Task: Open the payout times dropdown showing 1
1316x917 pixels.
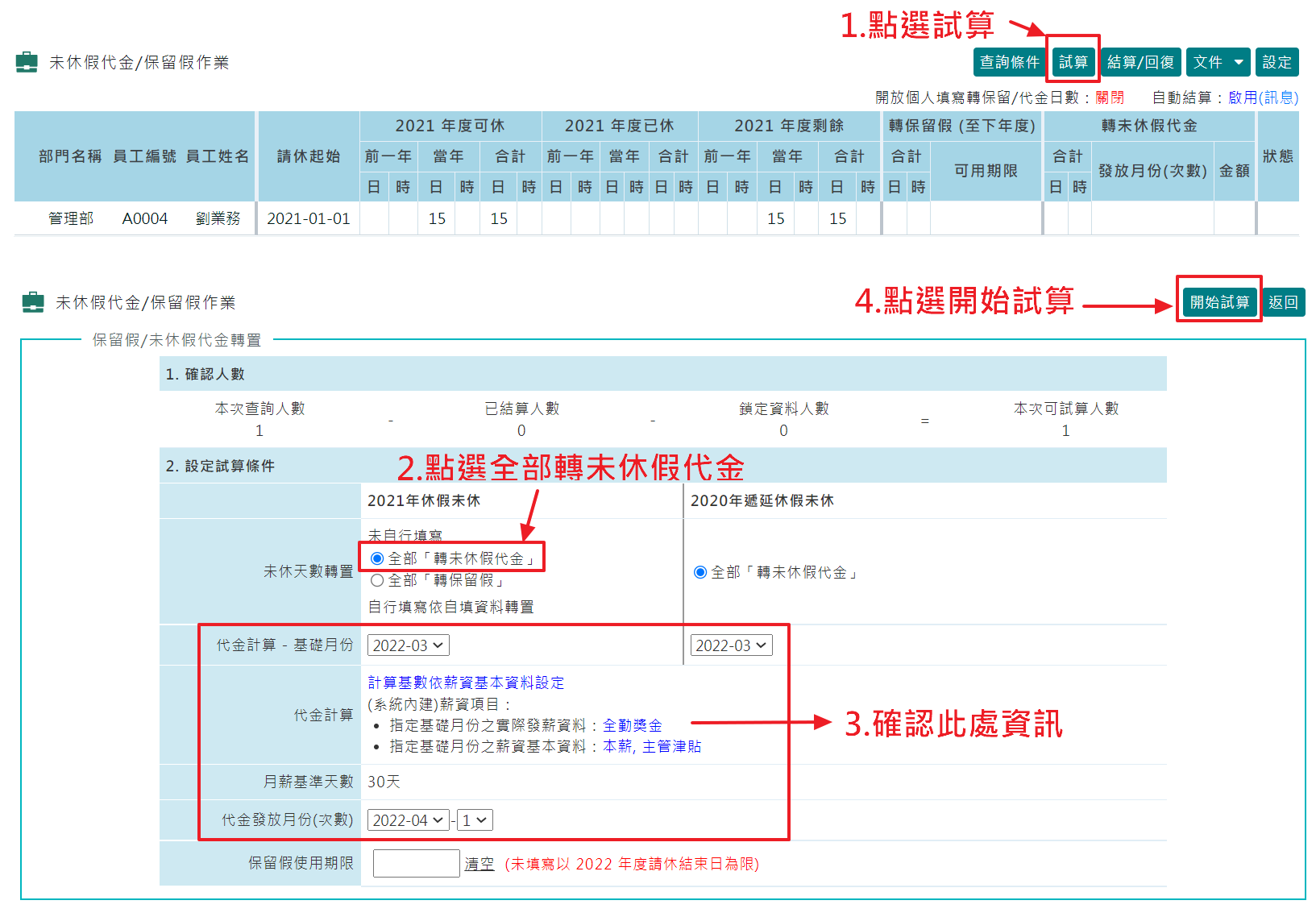Action: 475,819
